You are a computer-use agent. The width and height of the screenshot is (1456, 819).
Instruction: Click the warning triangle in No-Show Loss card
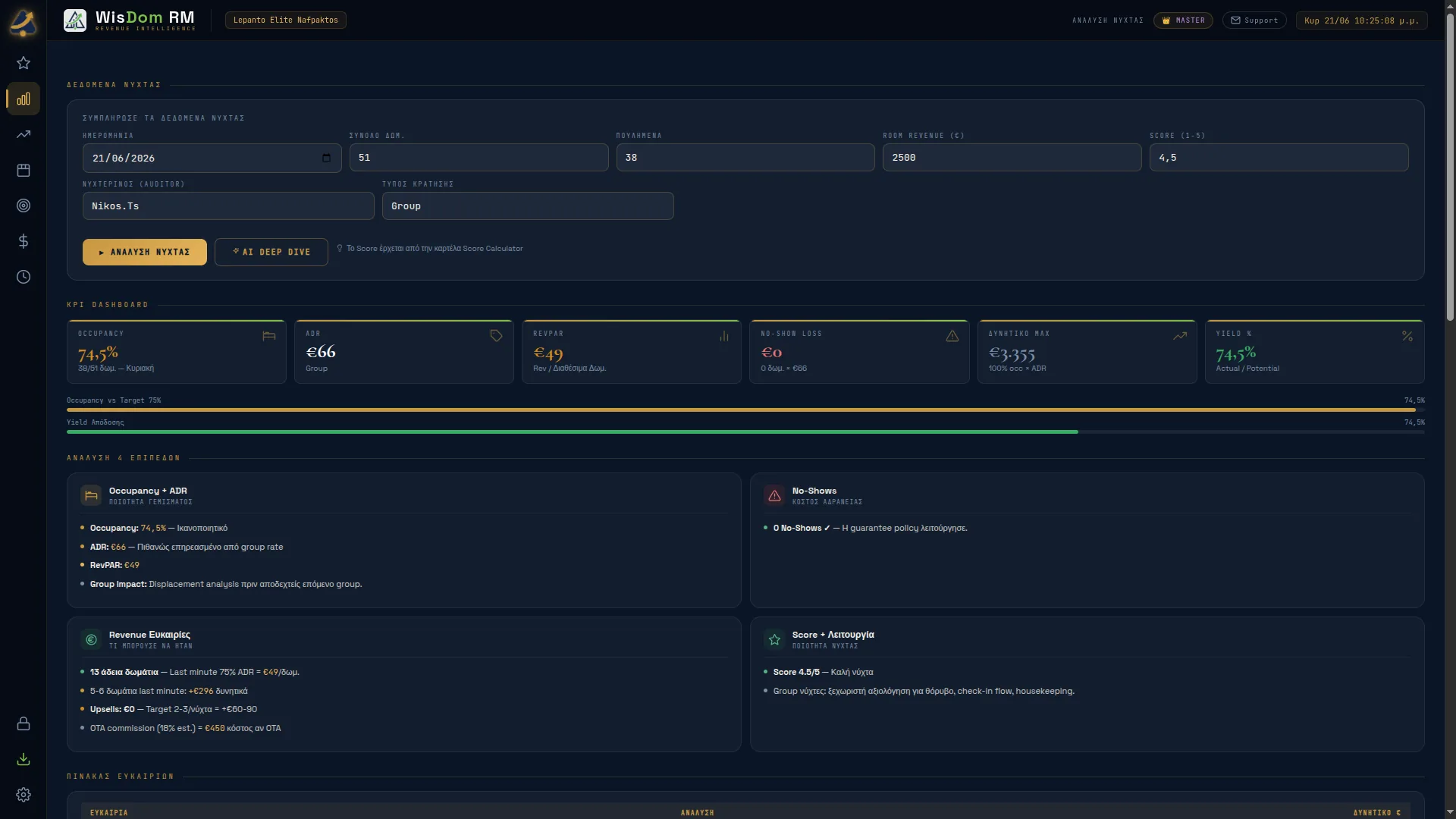(x=952, y=336)
